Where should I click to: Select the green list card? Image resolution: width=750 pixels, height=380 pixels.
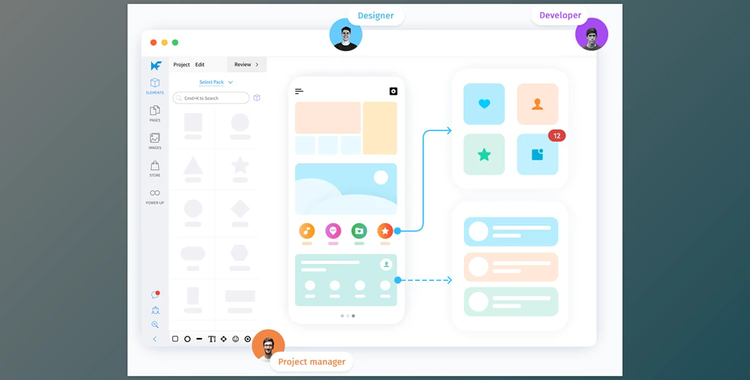pyautogui.click(x=511, y=302)
